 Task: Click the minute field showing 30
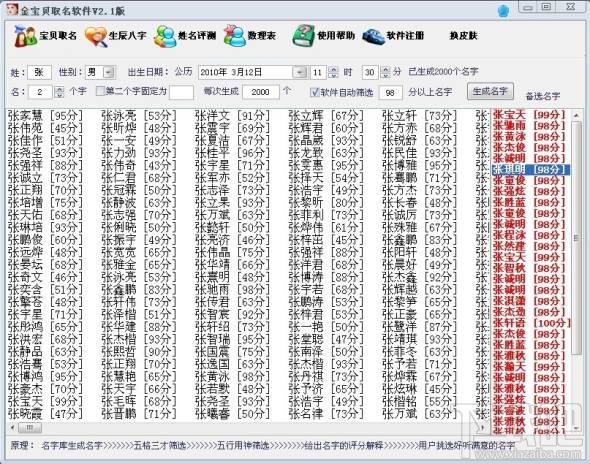370,72
